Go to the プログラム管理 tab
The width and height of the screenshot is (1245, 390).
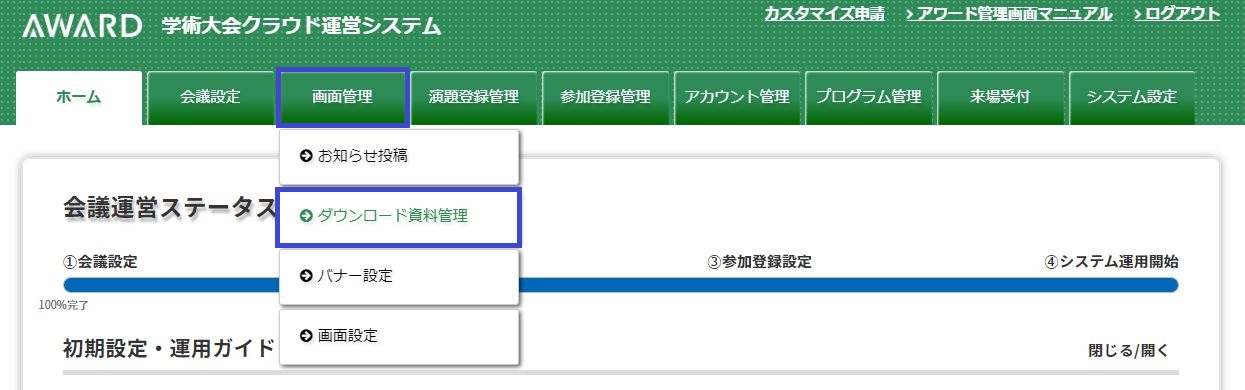(868, 97)
